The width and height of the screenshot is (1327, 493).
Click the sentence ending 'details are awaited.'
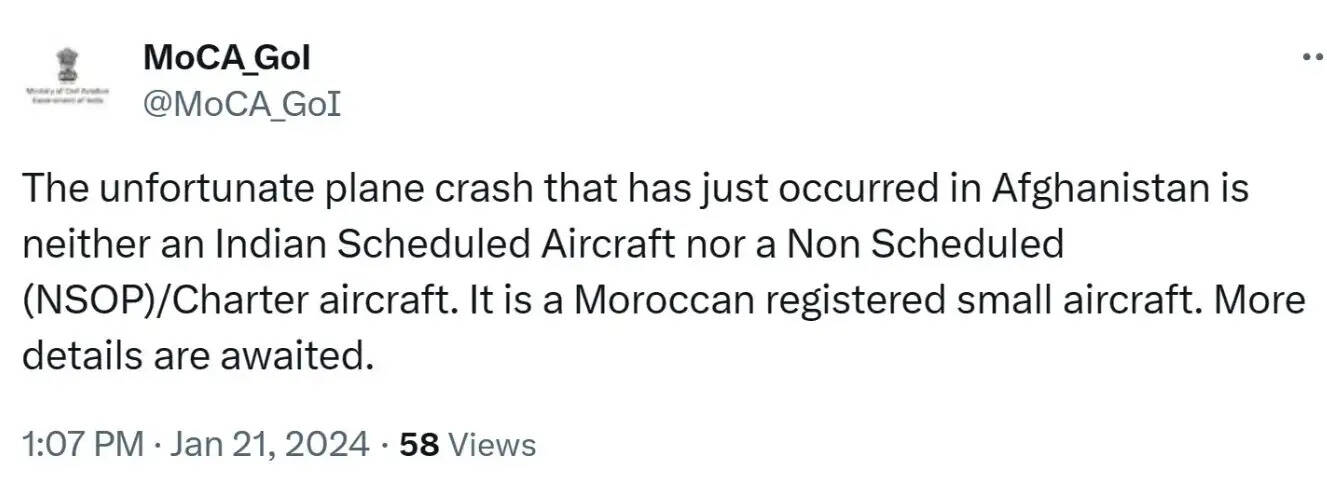tap(198, 355)
